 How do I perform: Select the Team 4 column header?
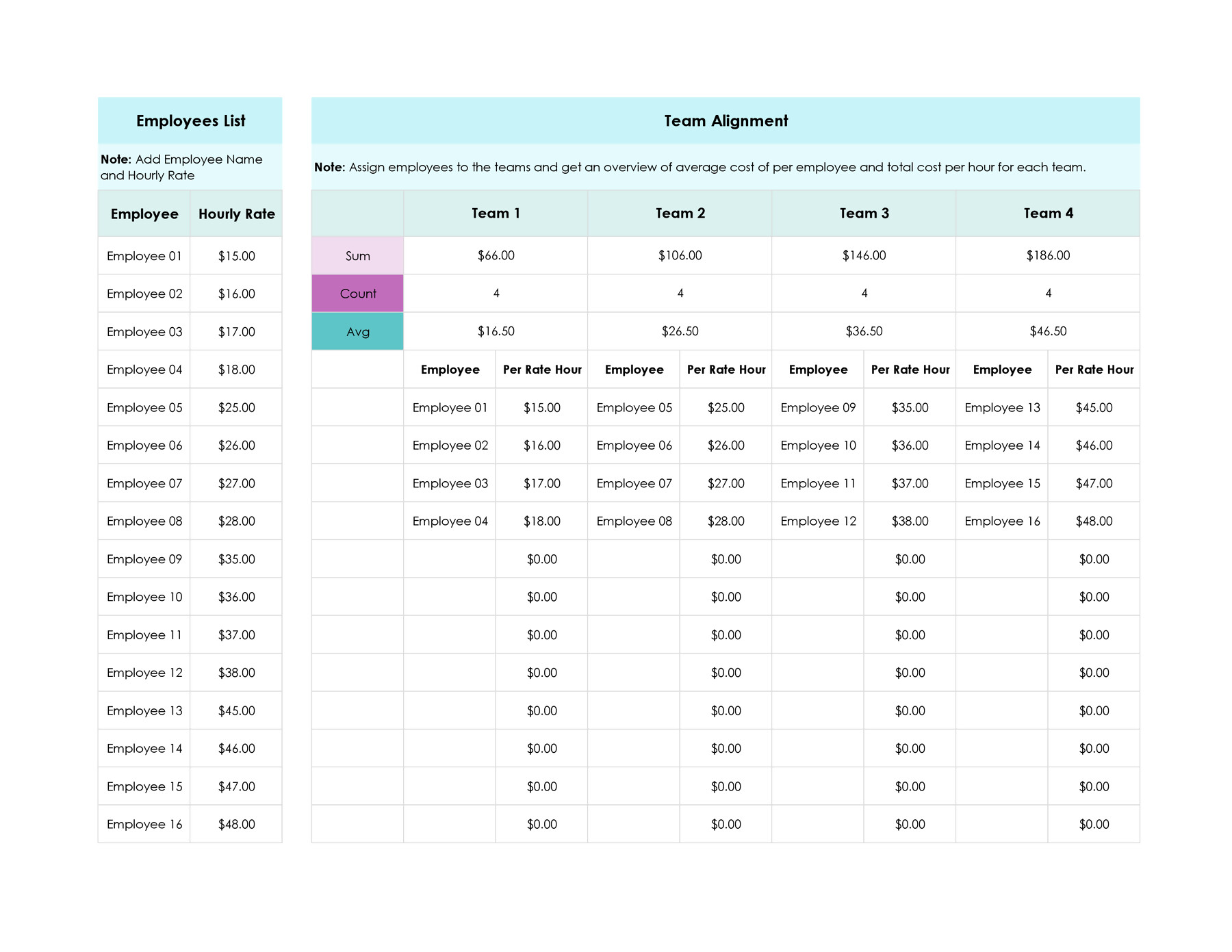click(1048, 213)
